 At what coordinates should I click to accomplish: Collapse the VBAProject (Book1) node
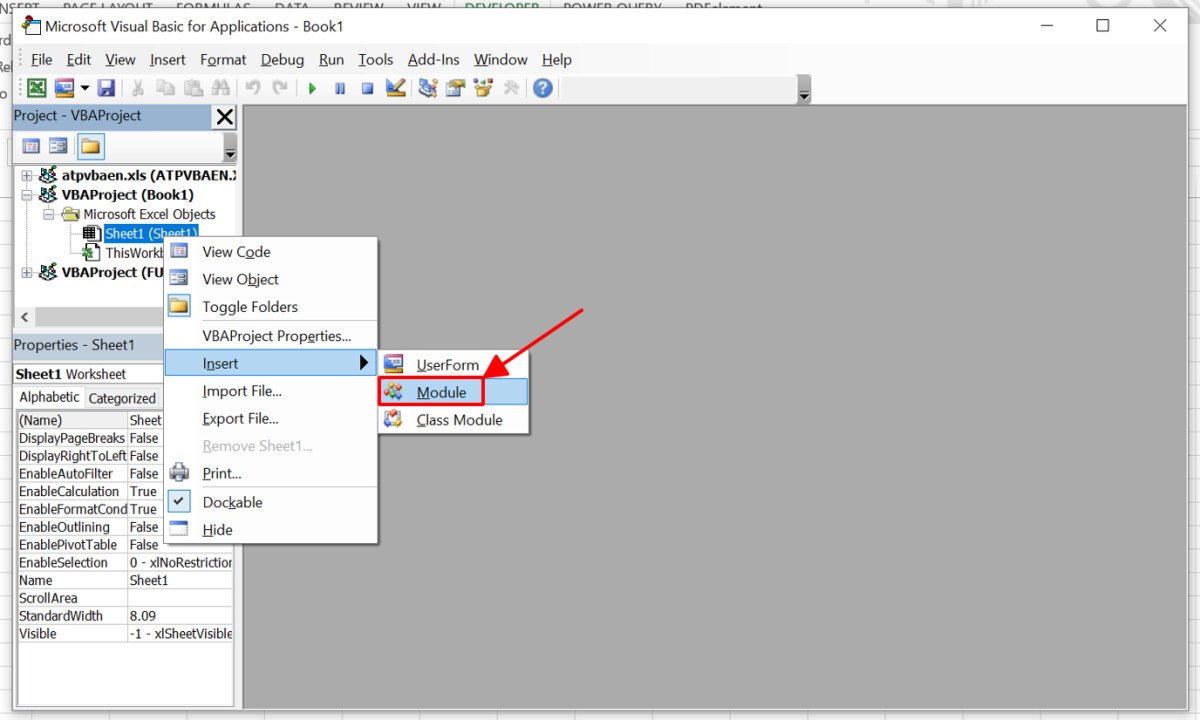pyautogui.click(x=27, y=195)
